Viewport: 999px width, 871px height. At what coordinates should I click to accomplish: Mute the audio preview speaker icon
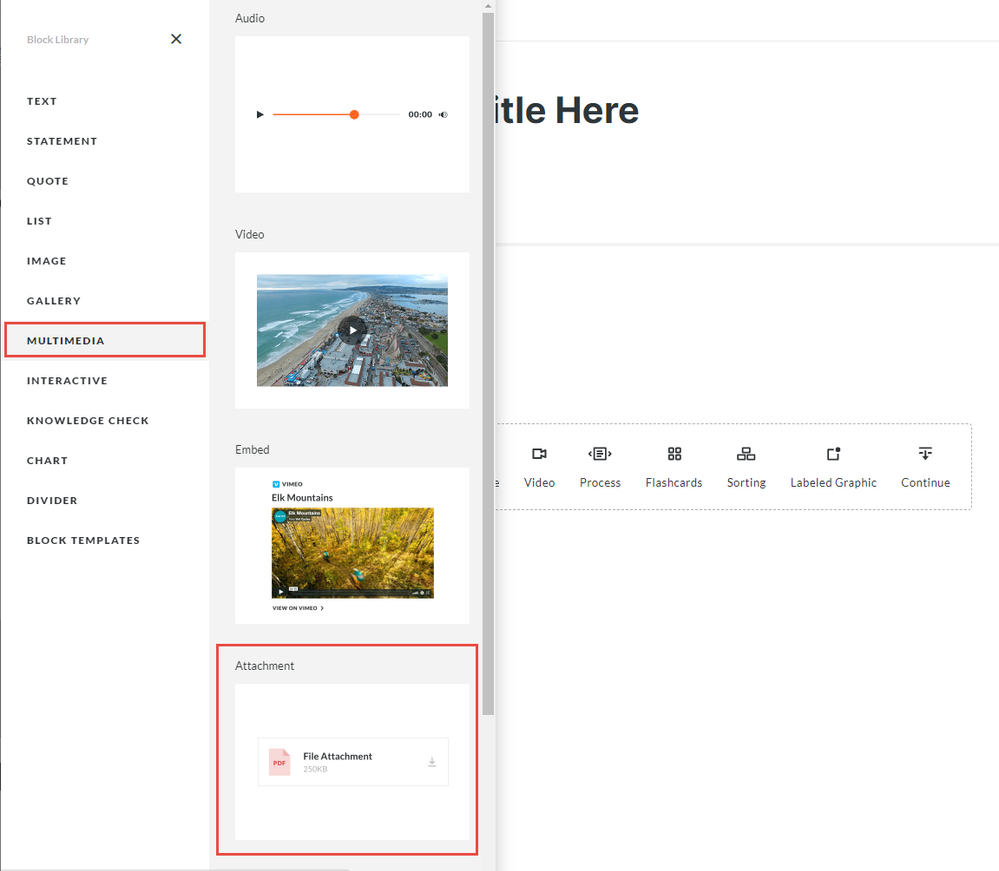tap(443, 115)
